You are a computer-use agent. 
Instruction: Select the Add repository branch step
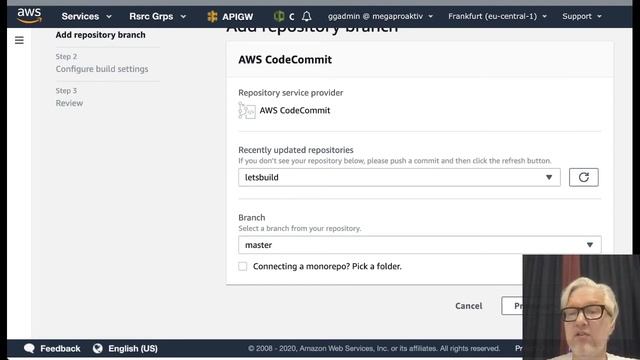[100, 35]
